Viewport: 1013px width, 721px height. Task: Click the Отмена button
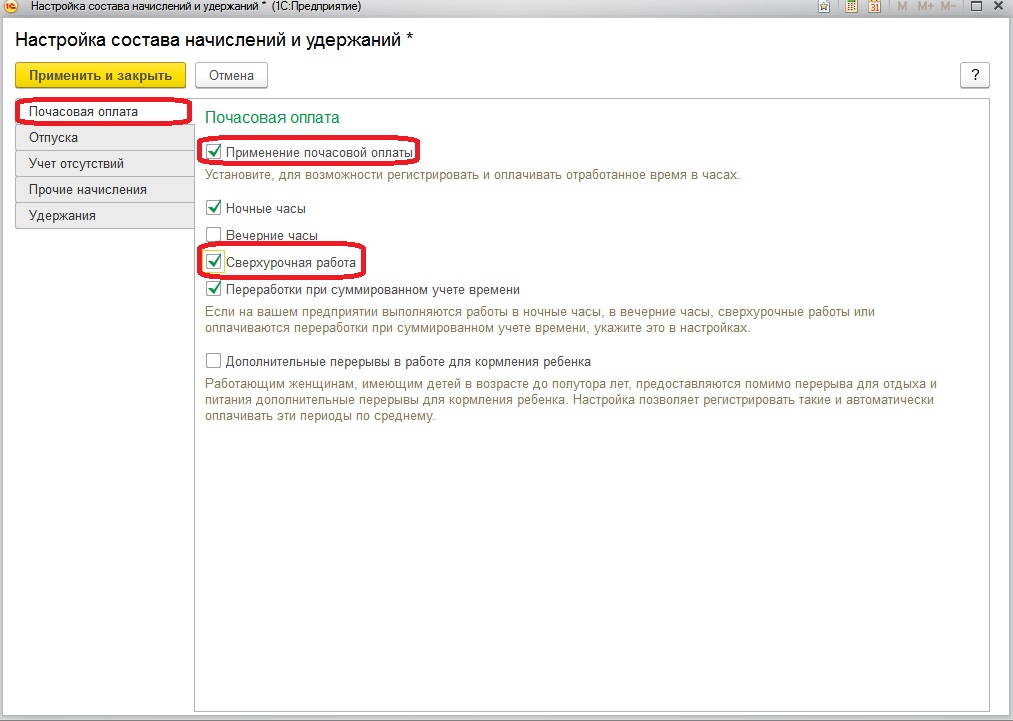pyautogui.click(x=231, y=75)
